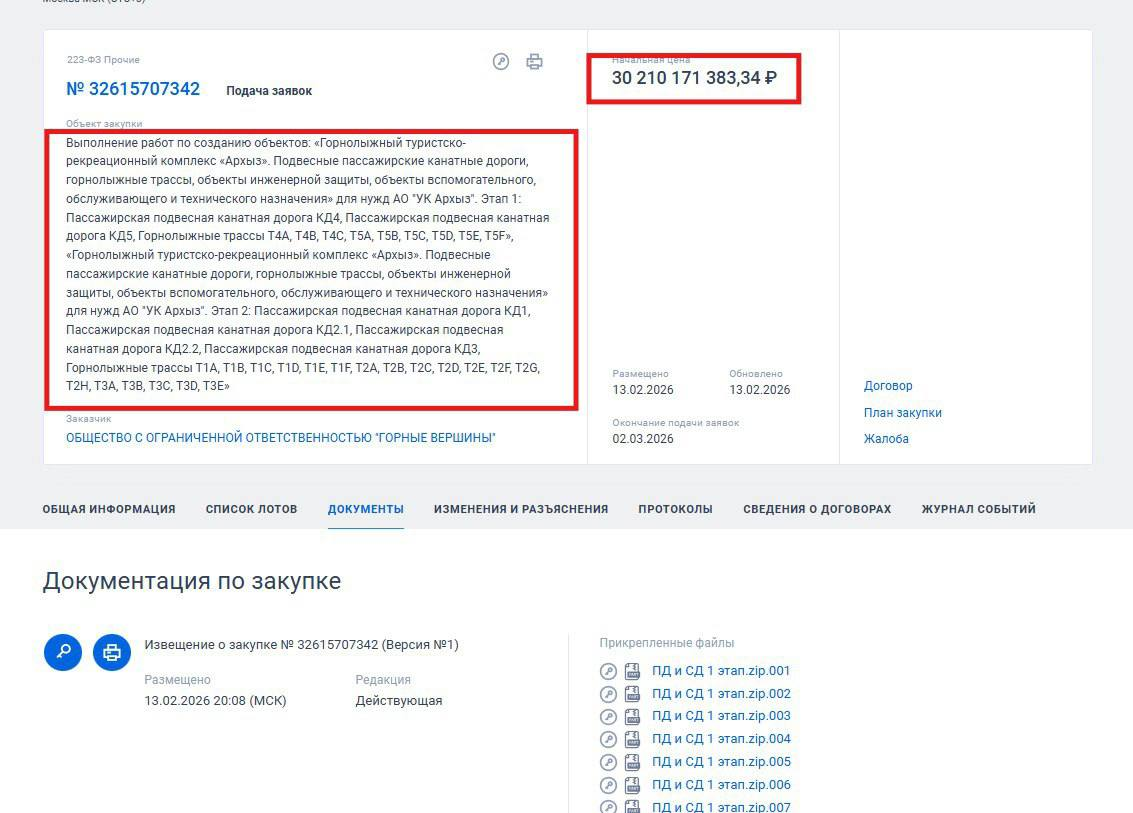Open purchase number № 32615707342 link
Viewport: 1133px width, 813px height.
click(x=133, y=89)
